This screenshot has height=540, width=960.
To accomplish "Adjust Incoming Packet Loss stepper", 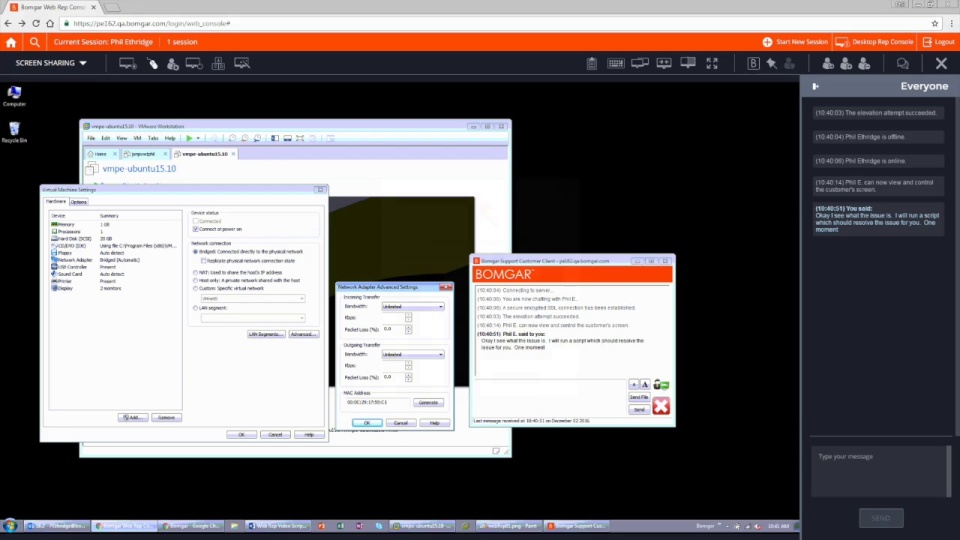I will [408, 329].
